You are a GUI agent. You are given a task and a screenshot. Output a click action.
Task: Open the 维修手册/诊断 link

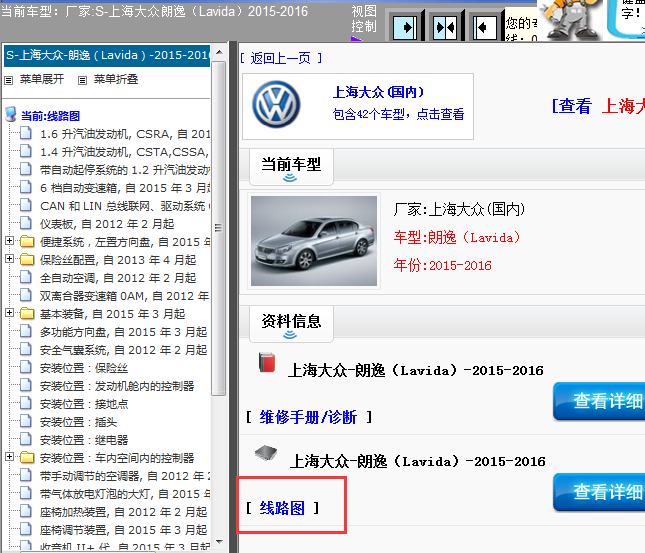(x=308, y=417)
